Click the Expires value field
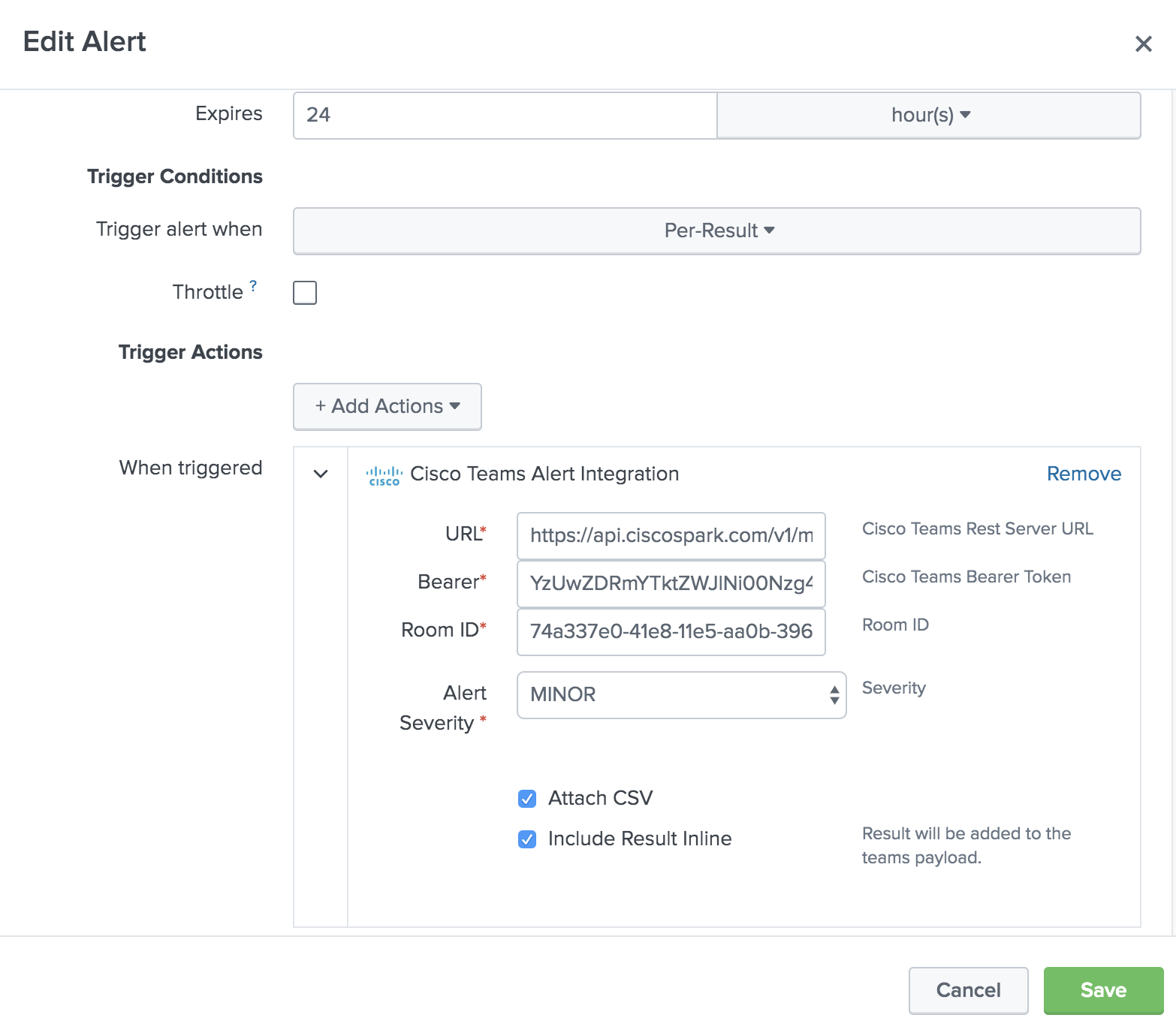The height and width of the screenshot is (1036, 1176). tap(505, 115)
